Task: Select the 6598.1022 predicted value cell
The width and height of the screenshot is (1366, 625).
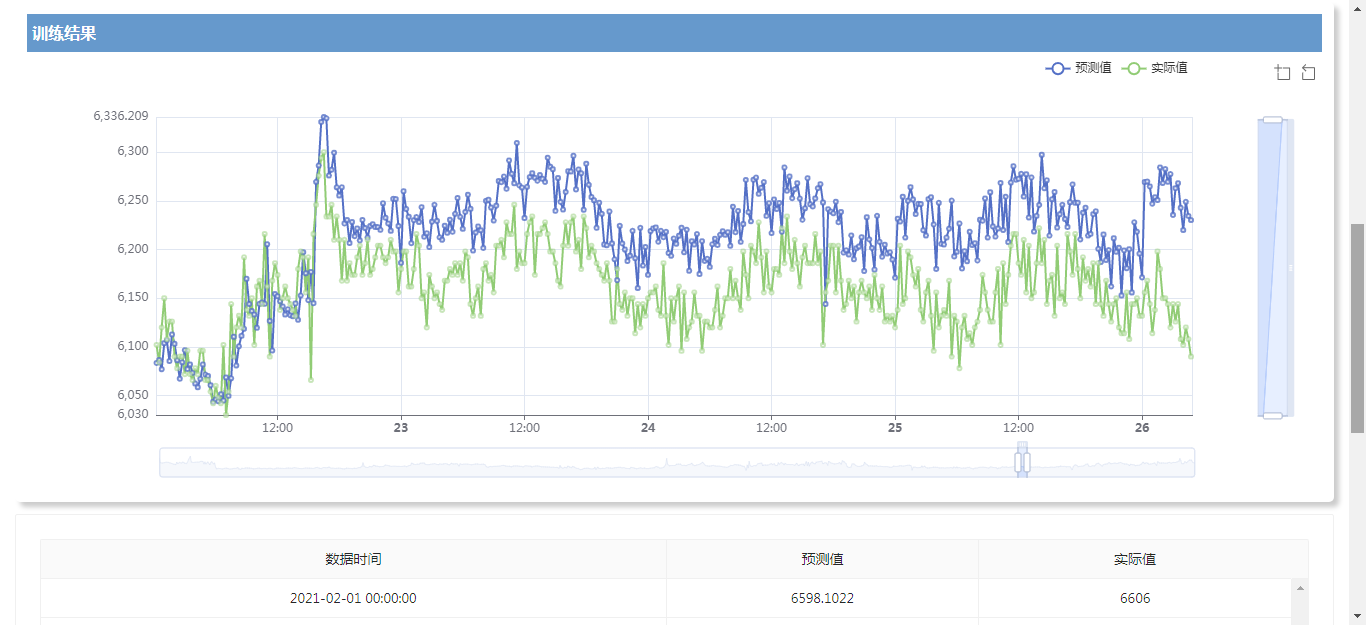Action: [822, 598]
